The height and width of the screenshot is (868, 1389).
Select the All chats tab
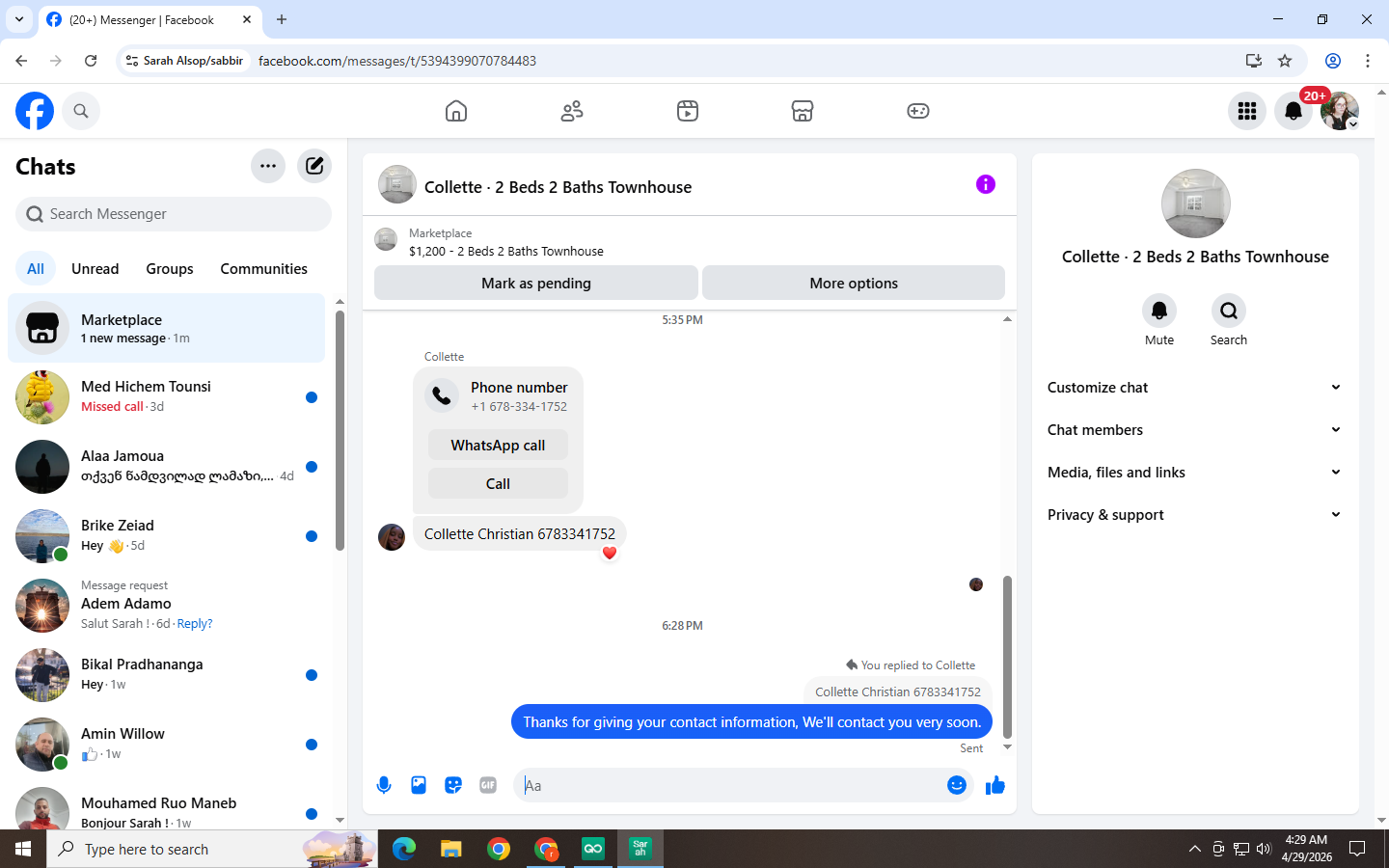point(36,269)
